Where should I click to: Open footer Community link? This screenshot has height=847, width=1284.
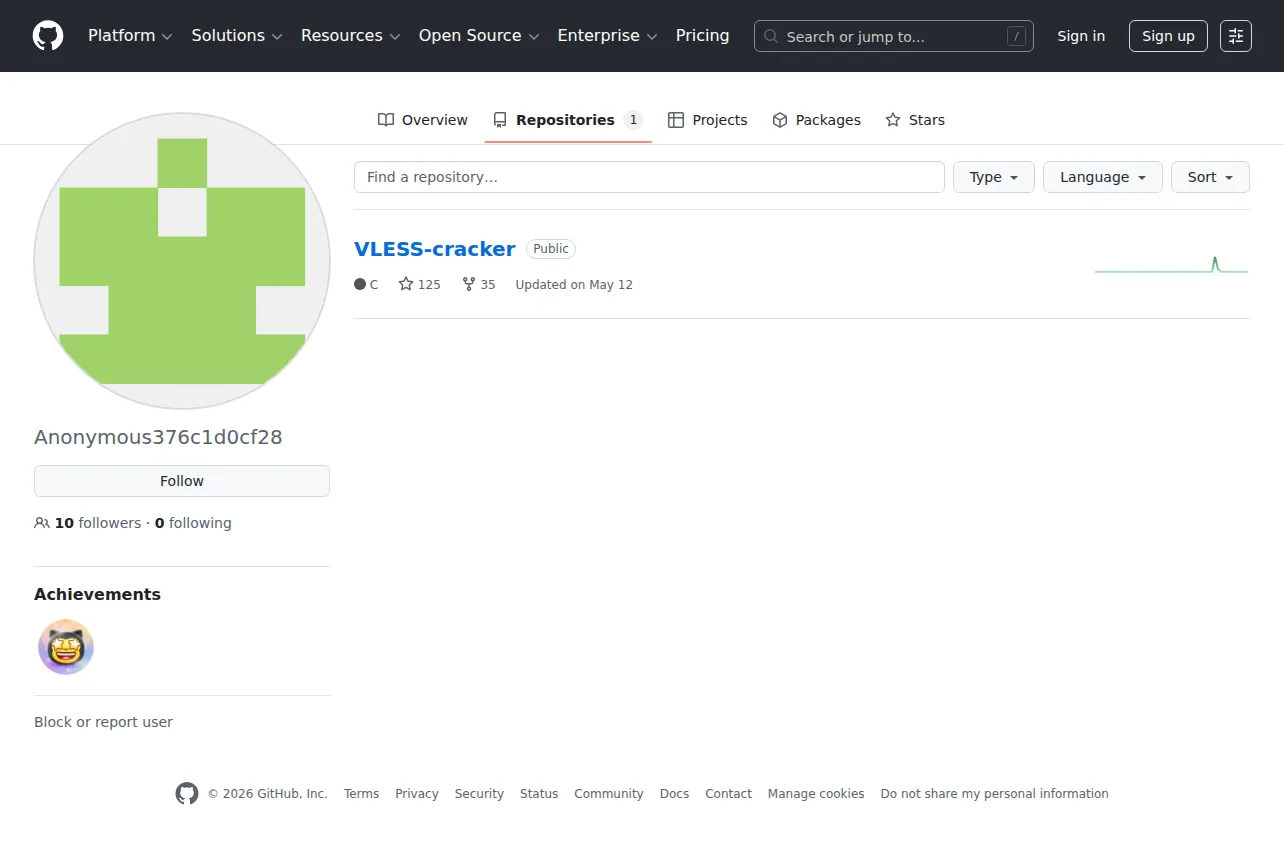coord(609,794)
